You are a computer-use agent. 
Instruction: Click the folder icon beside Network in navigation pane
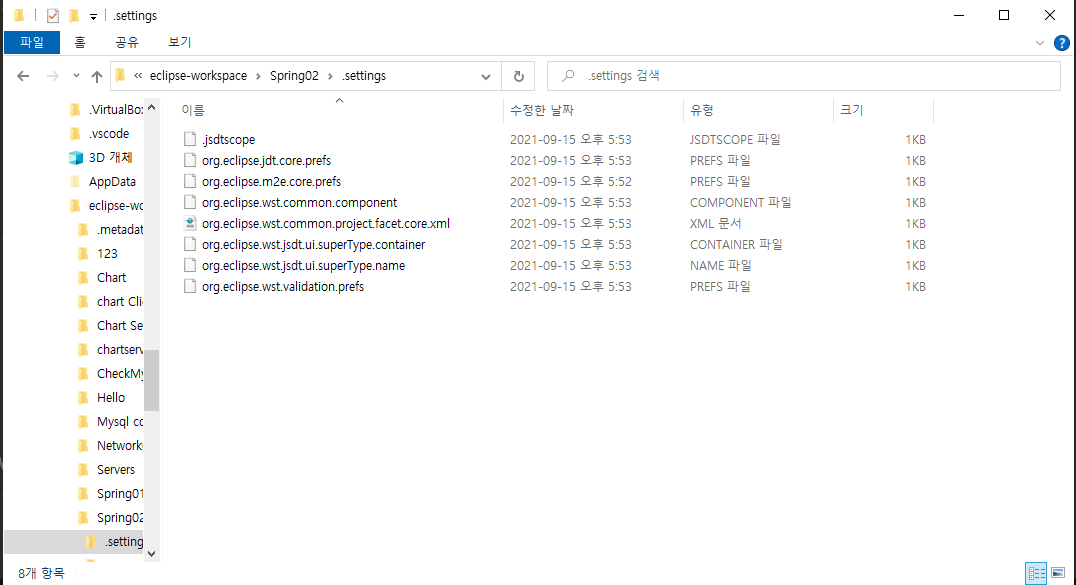click(83, 446)
